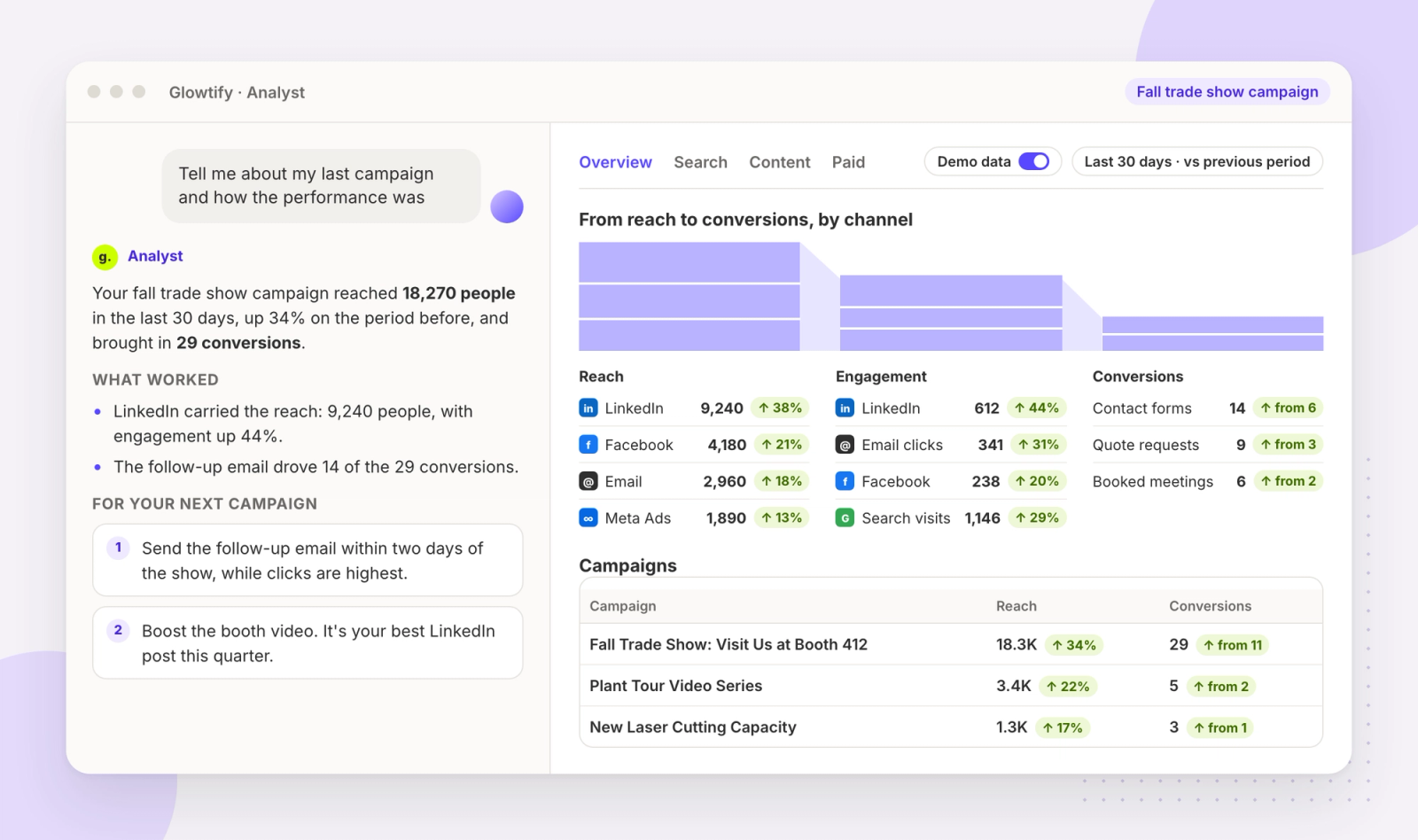Toggle the Demo data switch
The height and width of the screenshot is (840, 1418).
tap(1033, 161)
